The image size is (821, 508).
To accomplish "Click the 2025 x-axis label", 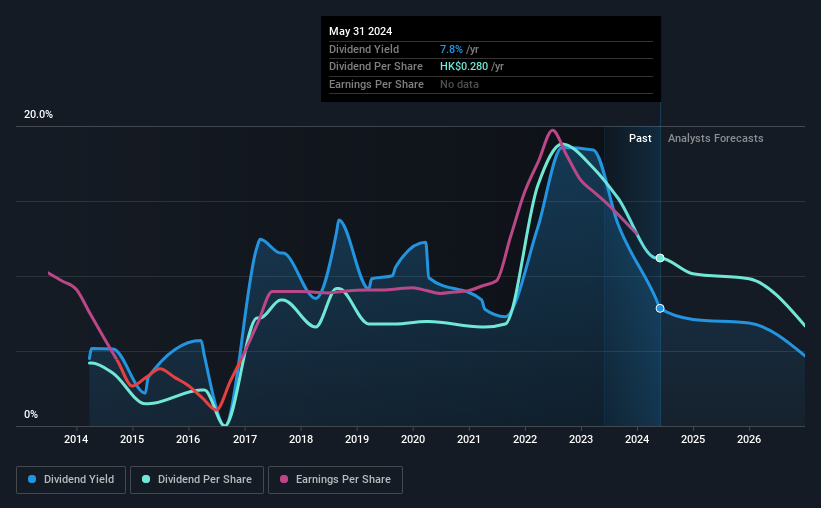I will pyautogui.click(x=693, y=439).
